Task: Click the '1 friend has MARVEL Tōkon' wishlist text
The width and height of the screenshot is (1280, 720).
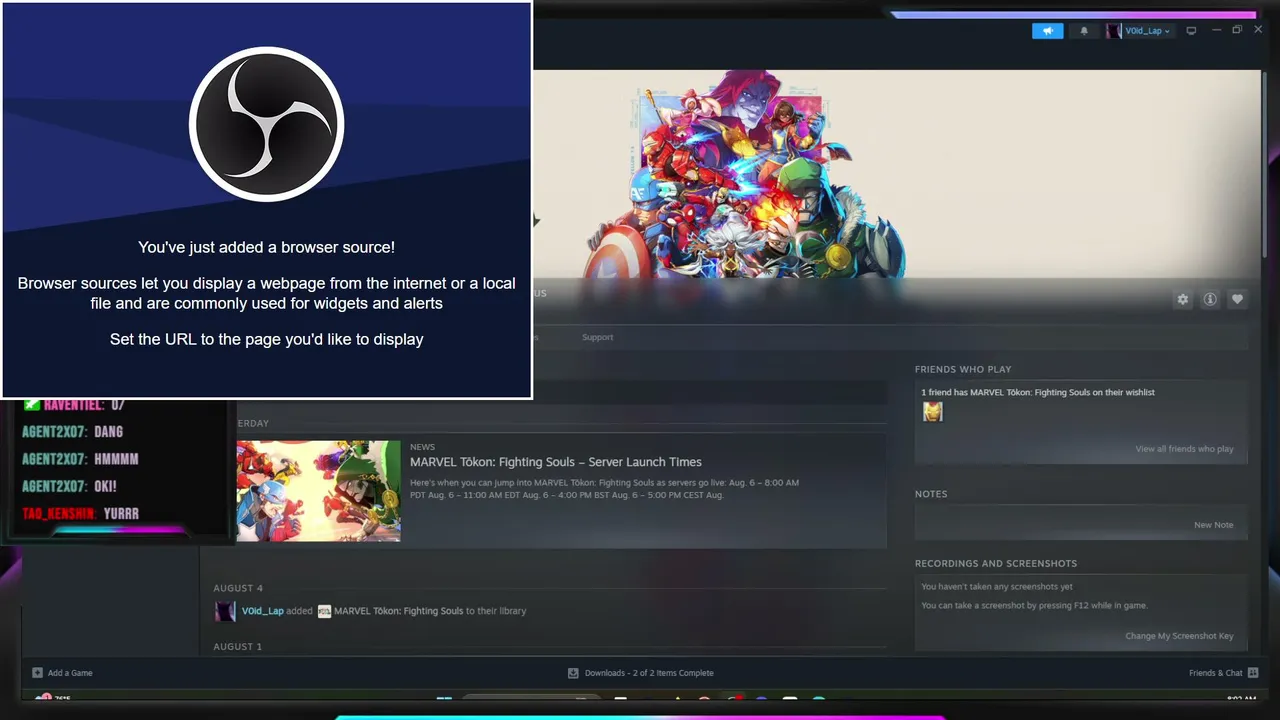Action: (1038, 392)
